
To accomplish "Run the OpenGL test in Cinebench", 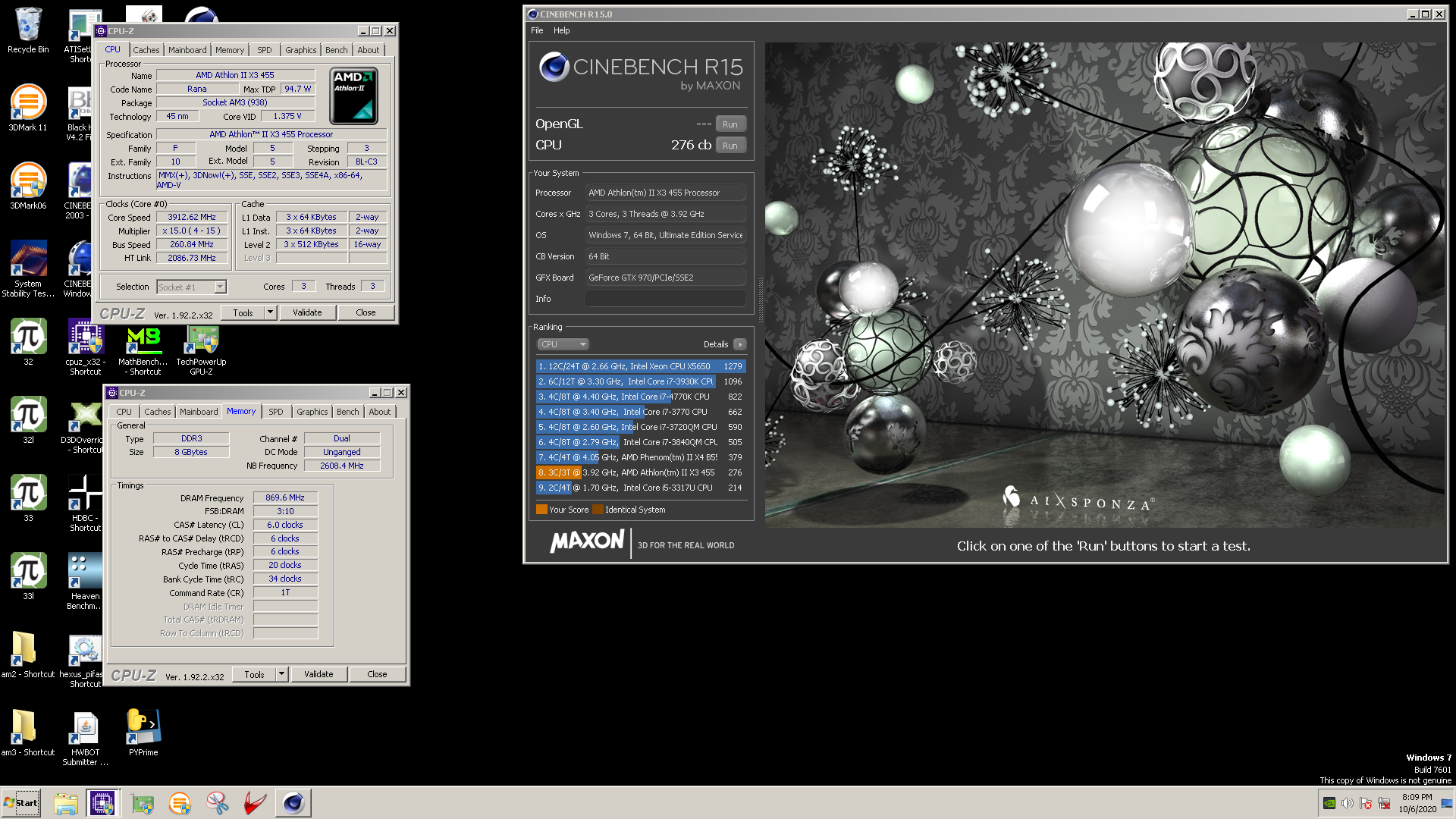I will [x=730, y=124].
